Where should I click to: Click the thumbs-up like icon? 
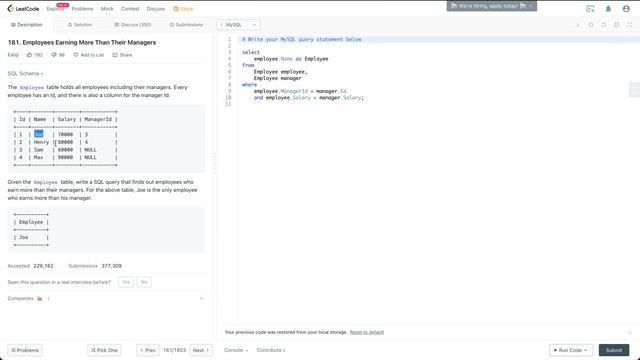29,55
